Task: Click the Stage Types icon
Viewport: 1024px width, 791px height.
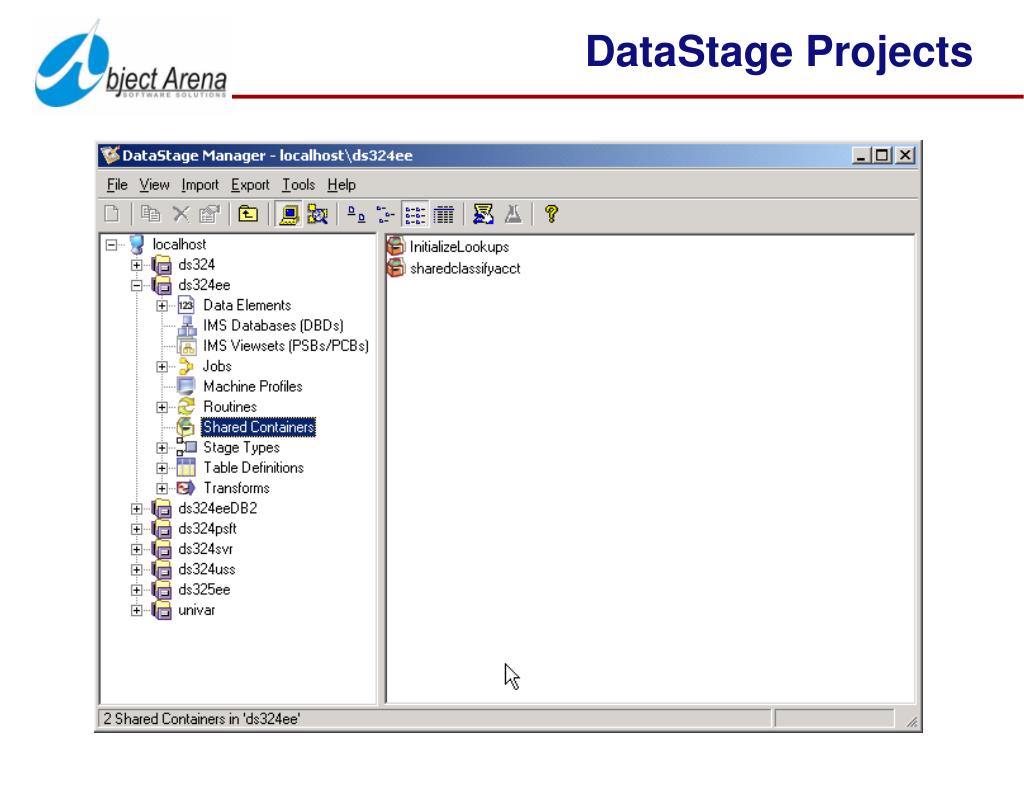Action: 186,447
